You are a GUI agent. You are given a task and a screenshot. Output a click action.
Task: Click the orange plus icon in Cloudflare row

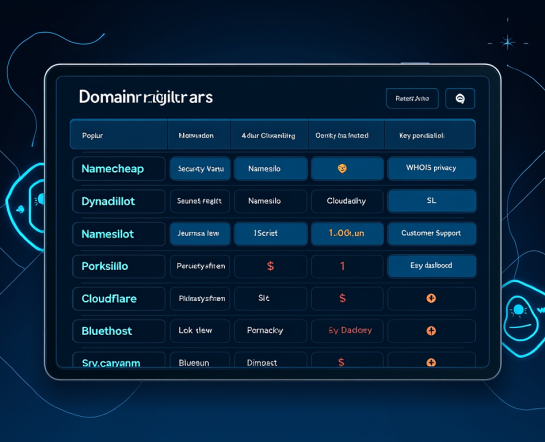coord(431,298)
